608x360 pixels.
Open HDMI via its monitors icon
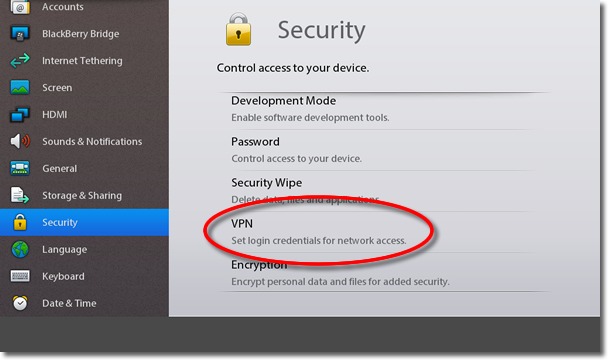coord(20,114)
